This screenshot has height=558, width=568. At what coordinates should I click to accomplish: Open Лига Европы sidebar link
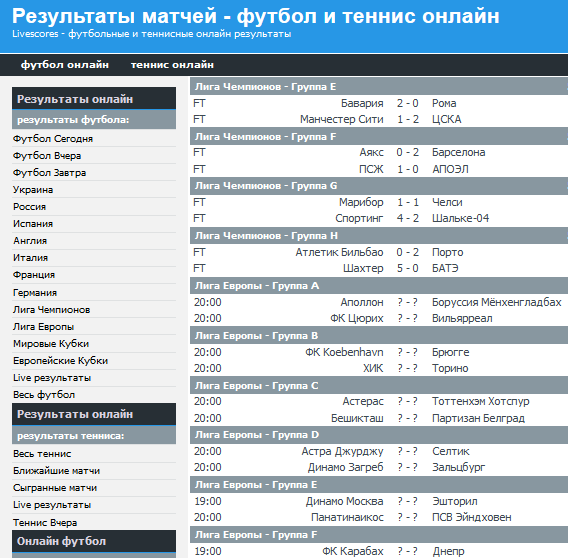[x=43, y=327]
